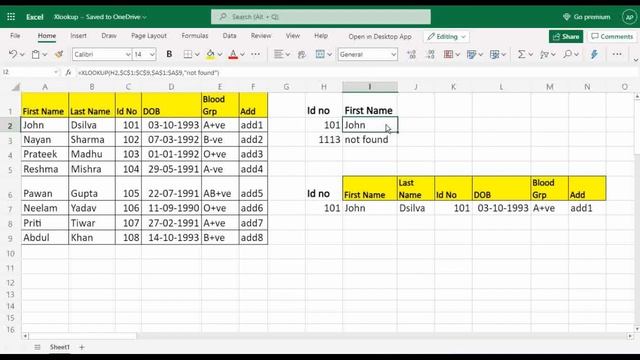This screenshot has height=360, width=640.
Task: Open Format as Table styles
Action: click(x=471, y=54)
